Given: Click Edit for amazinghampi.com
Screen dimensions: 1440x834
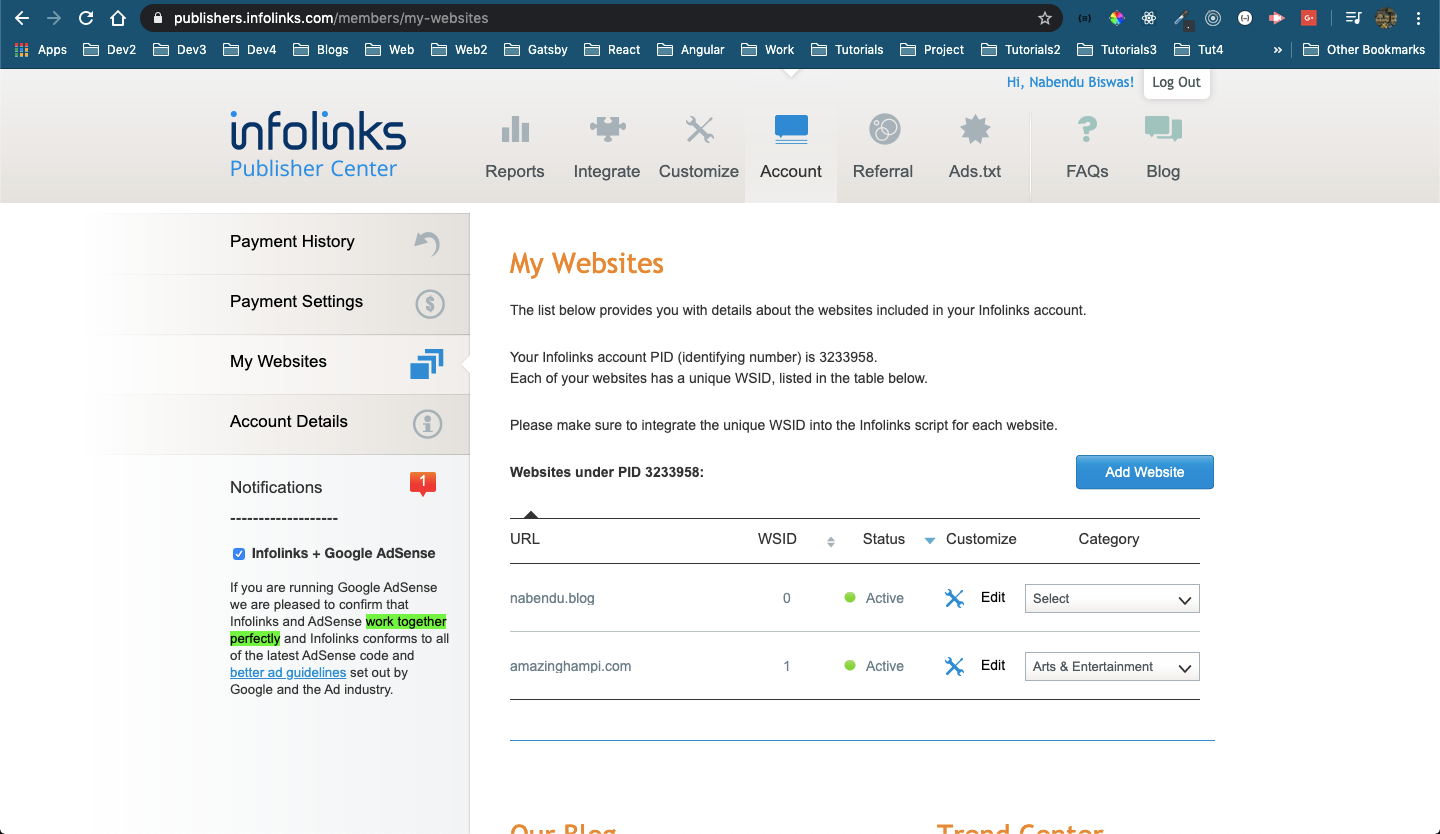Looking at the screenshot, I should [x=993, y=665].
